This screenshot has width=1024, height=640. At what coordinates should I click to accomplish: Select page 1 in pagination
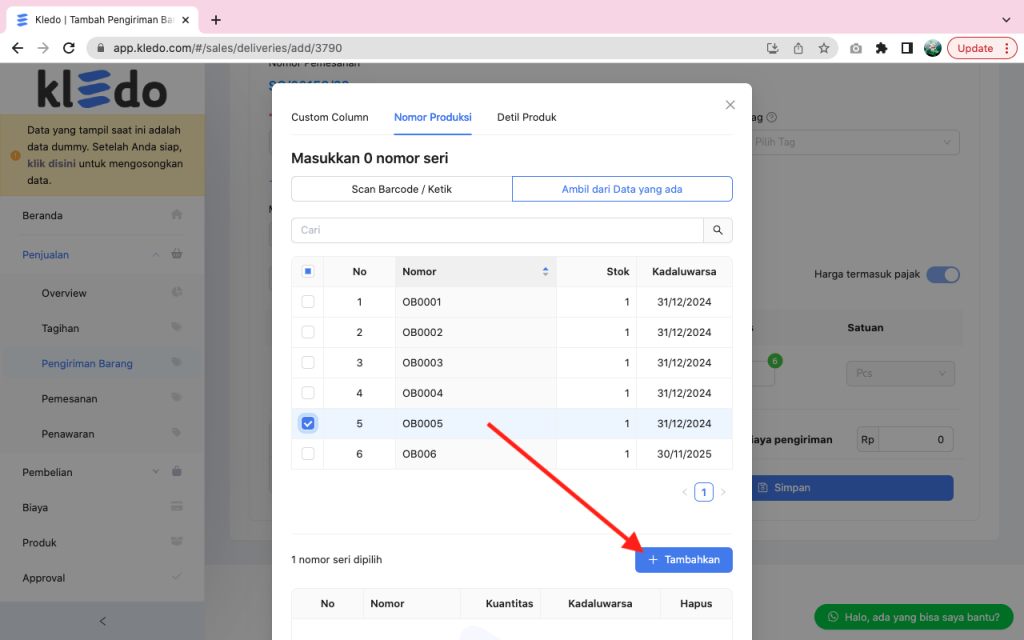point(703,492)
